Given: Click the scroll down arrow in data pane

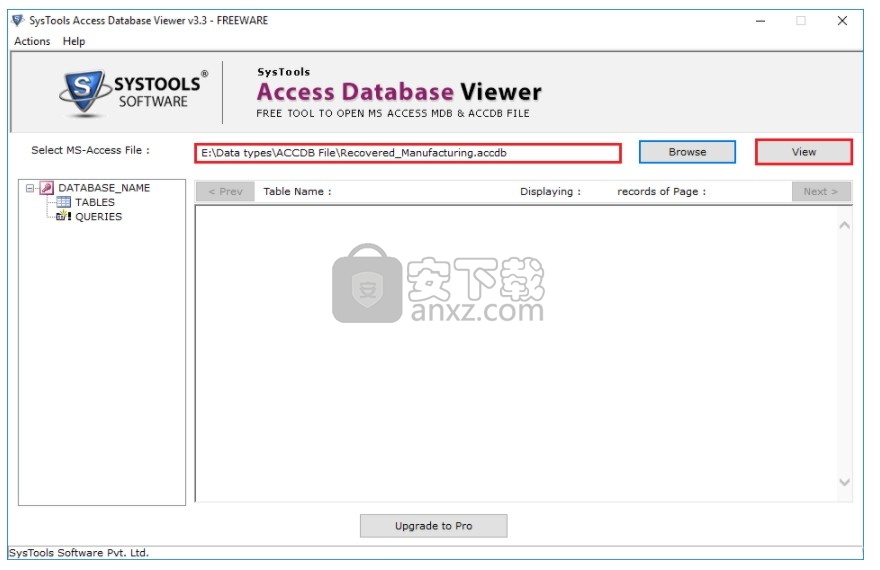Looking at the screenshot, I should pos(844,482).
